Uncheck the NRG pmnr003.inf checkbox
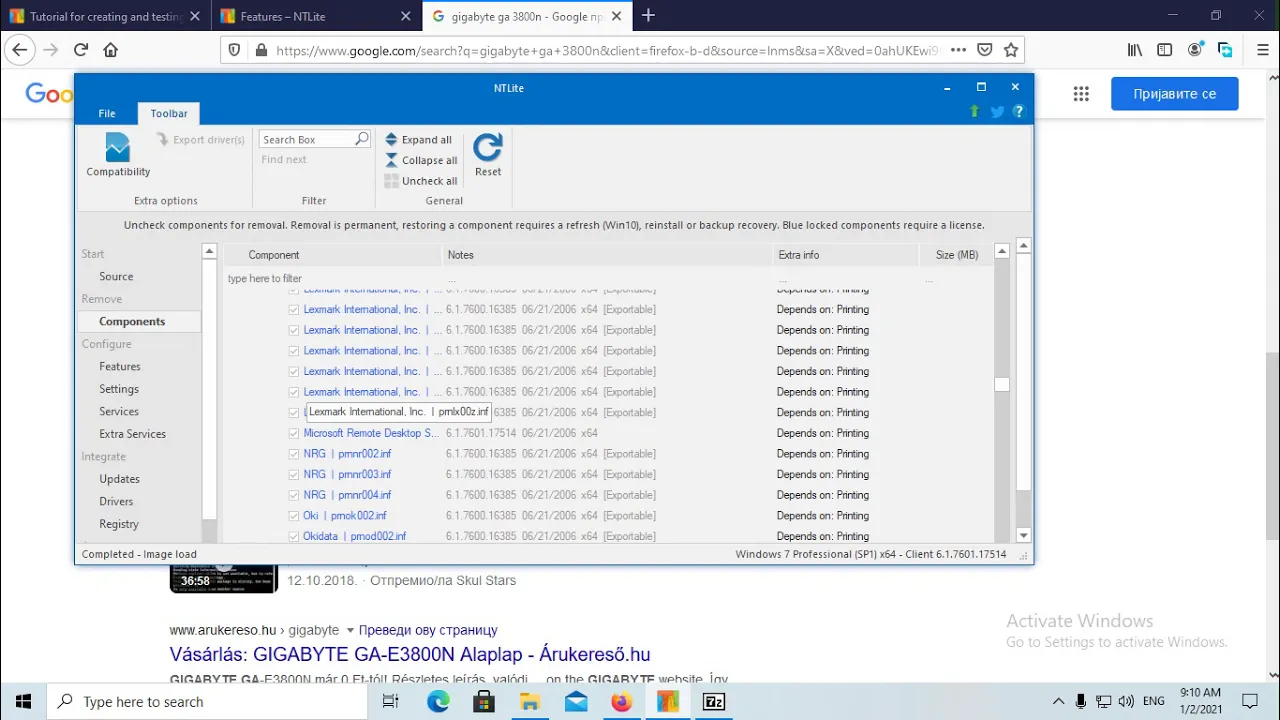Screen dimensions: 1280x720 pos(293,474)
